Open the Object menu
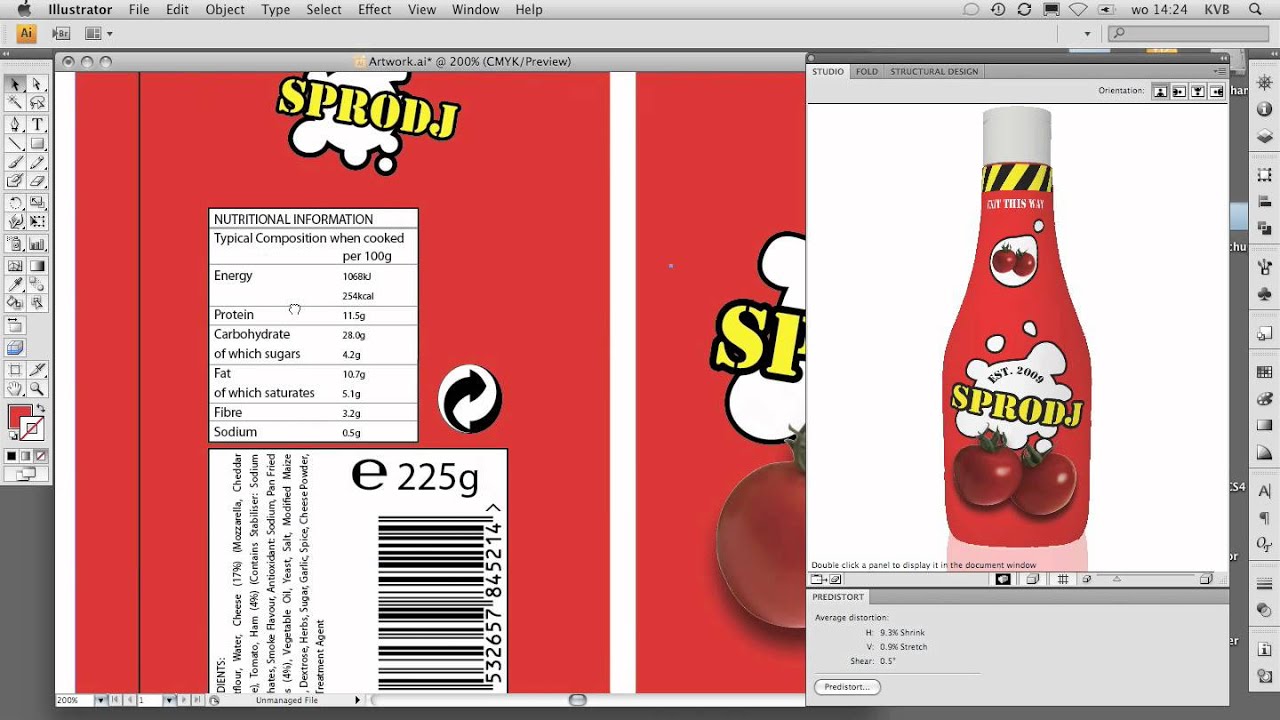This screenshot has width=1280, height=720. click(225, 10)
